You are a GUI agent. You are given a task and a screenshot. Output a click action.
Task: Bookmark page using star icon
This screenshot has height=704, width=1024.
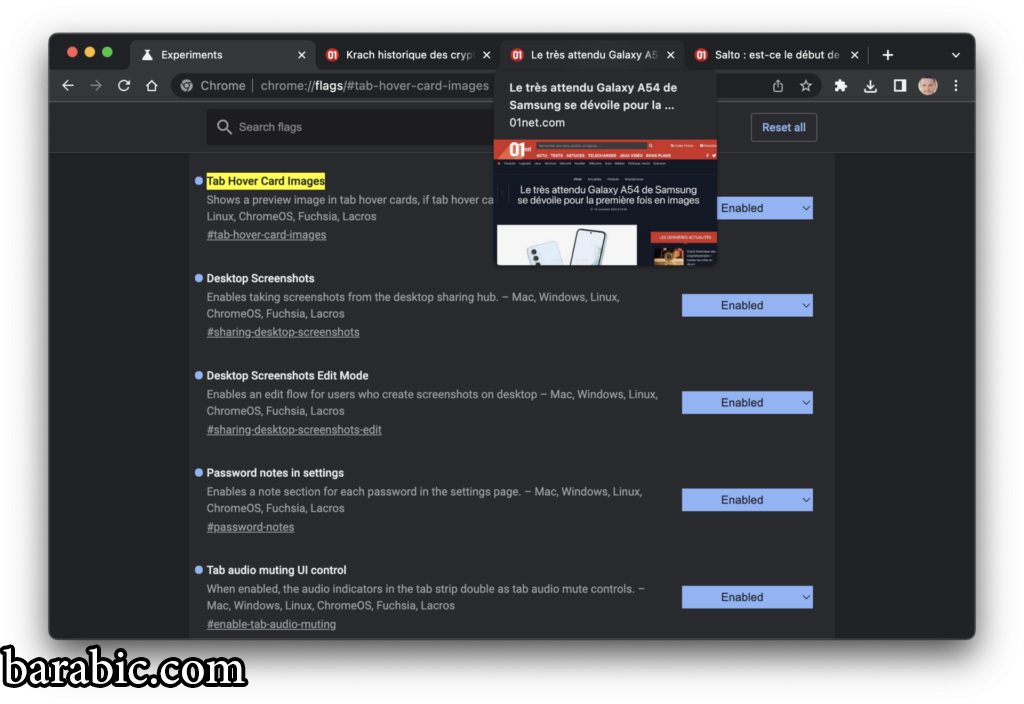click(x=806, y=86)
